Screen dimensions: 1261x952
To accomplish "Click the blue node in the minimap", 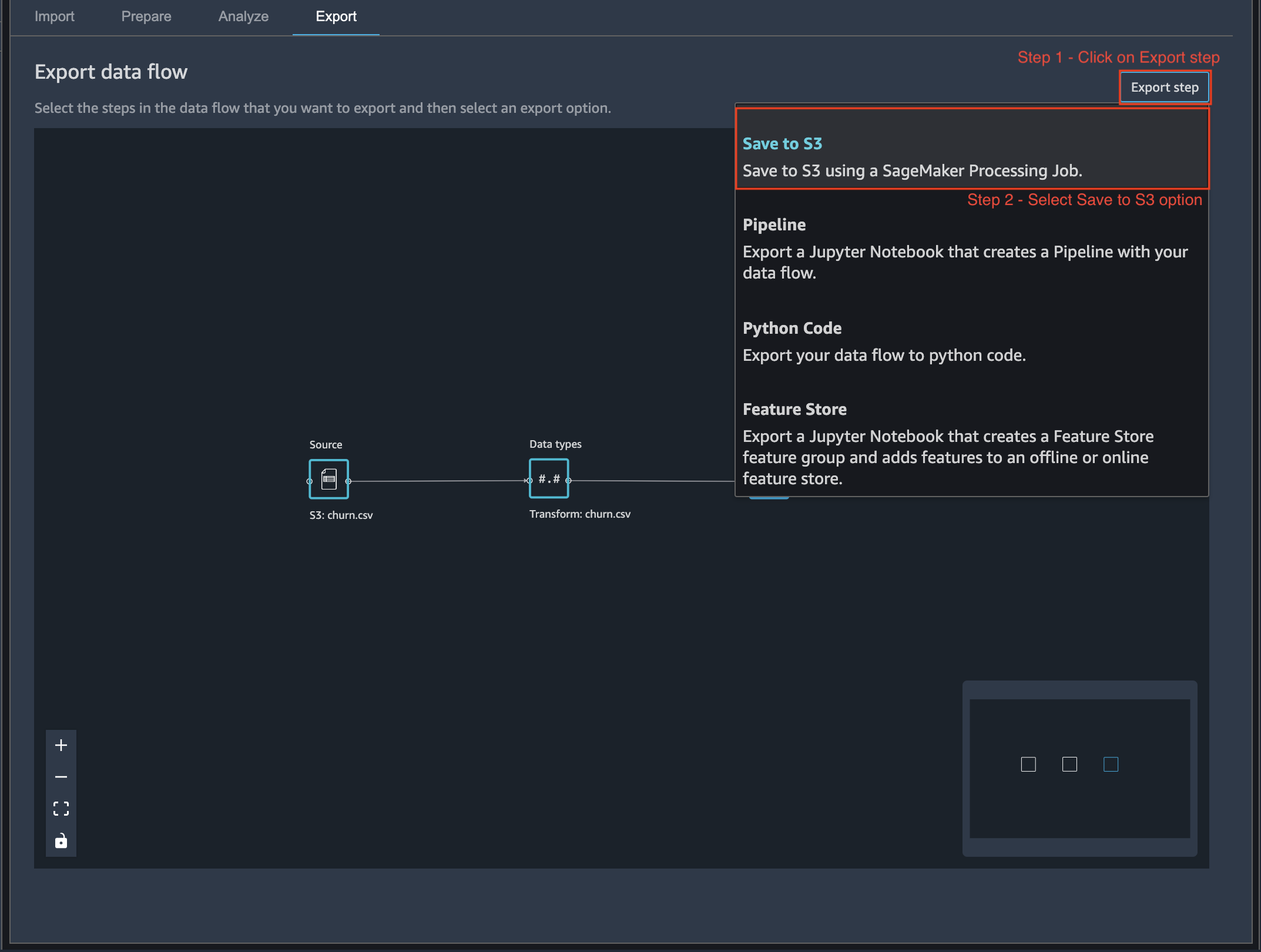I will 1111,764.
